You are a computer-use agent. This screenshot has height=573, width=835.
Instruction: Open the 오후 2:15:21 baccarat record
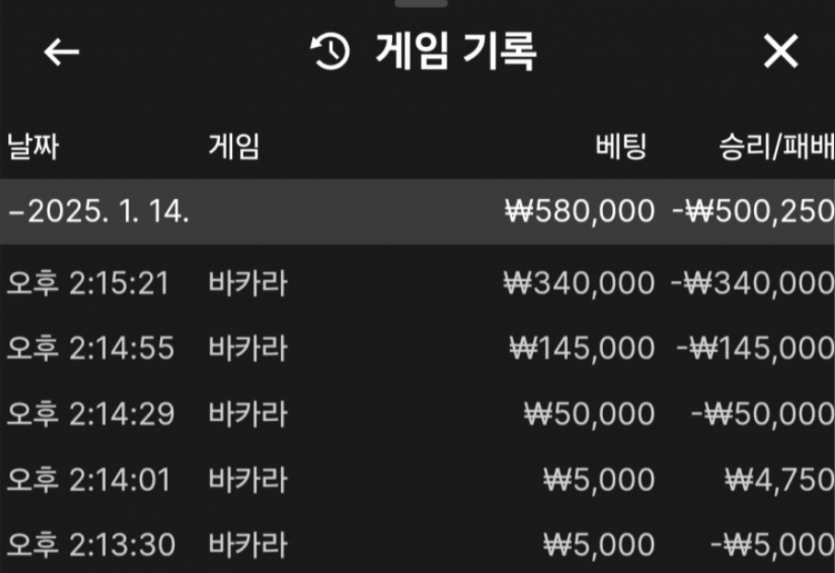(418, 283)
